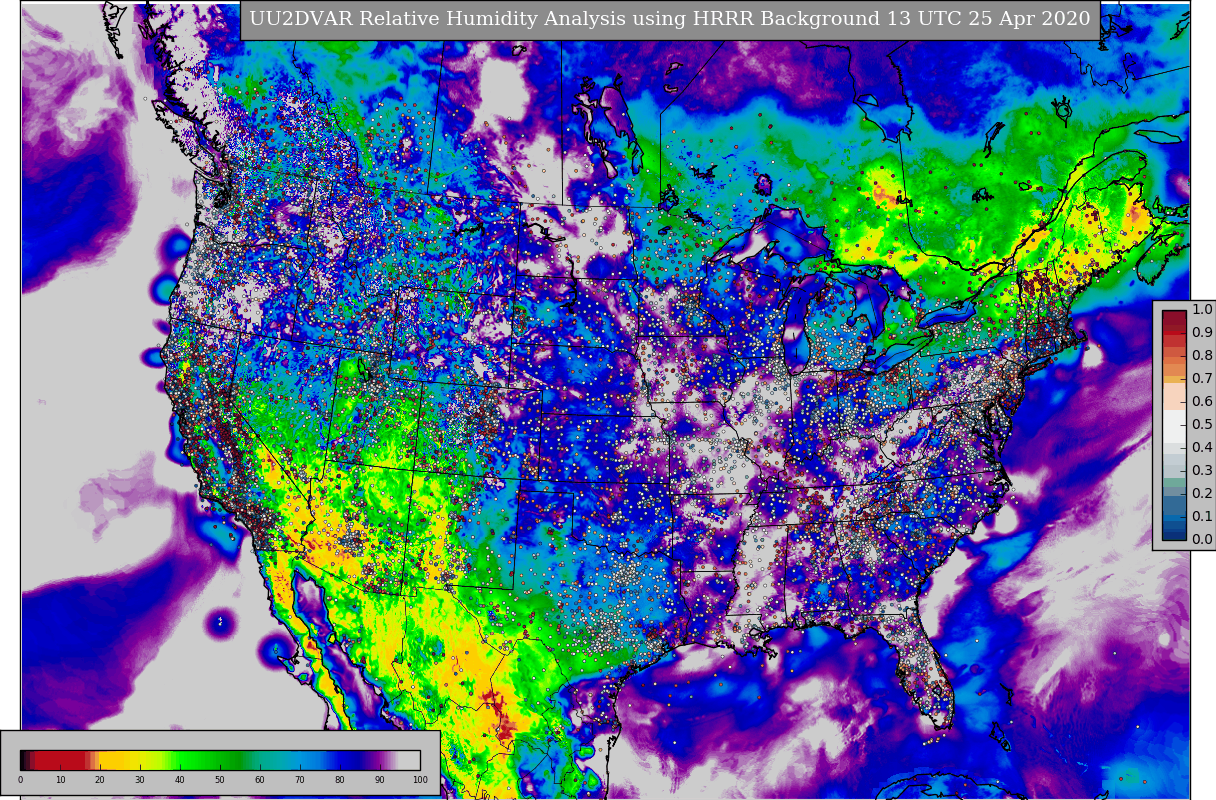Select the 90 tick on humidity colorbar
Viewport: 1216px width, 800px height.
380,780
